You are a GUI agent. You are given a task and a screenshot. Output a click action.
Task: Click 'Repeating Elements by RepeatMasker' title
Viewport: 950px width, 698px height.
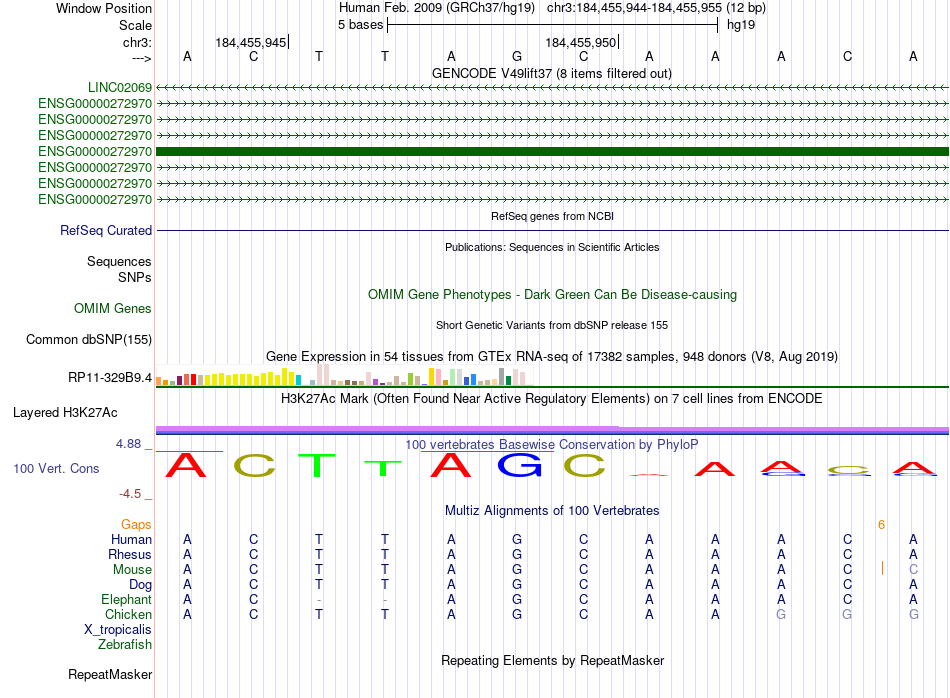(x=552, y=660)
